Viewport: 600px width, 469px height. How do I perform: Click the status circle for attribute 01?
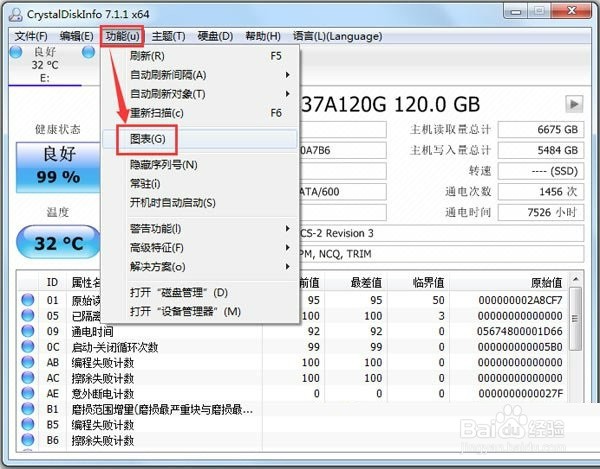coord(28,300)
